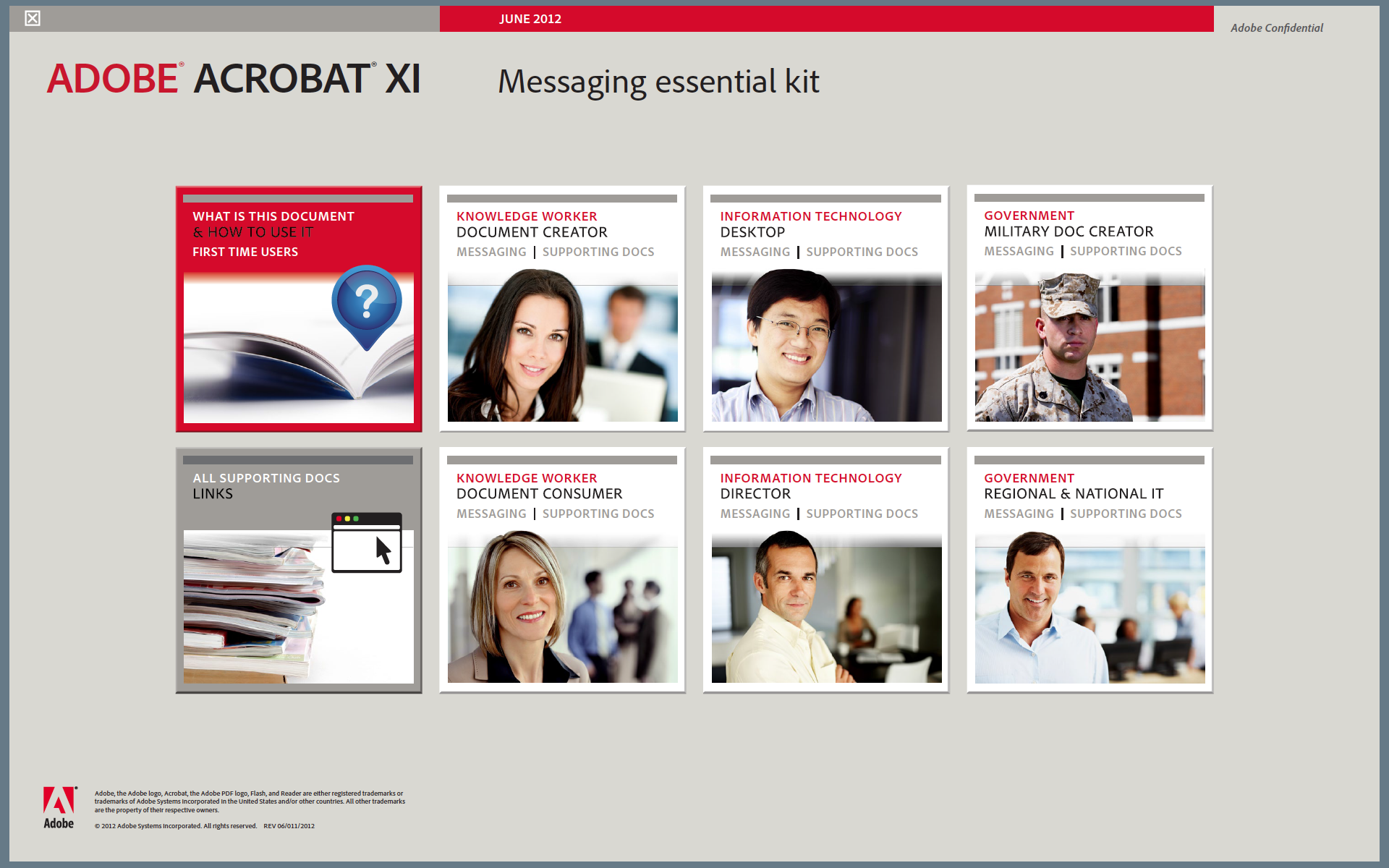Screen dimensions: 1389x868
Task: Click the 'JUNE 2012' red banner text
Action: click(530, 19)
